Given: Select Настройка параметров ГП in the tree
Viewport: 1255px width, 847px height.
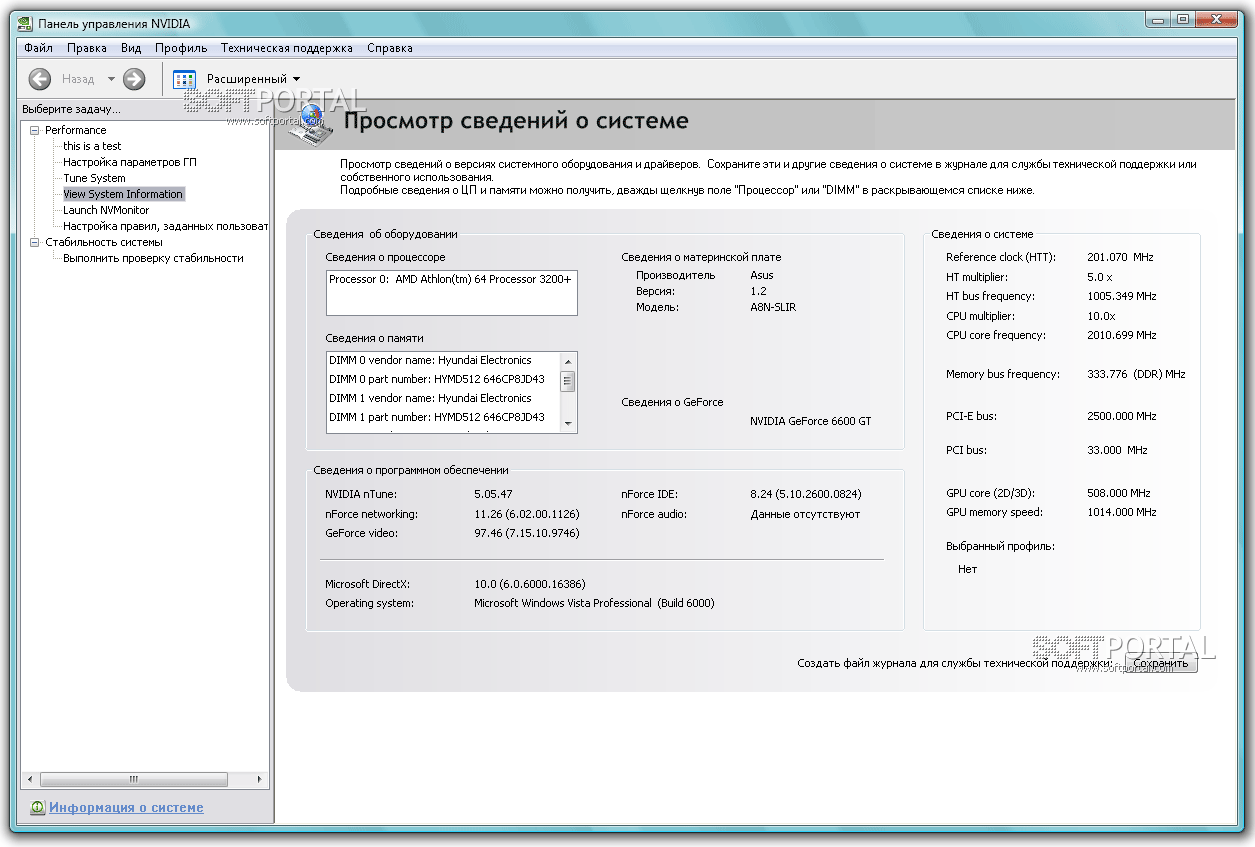Looking at the screenshot, I should tap(130, 162).
